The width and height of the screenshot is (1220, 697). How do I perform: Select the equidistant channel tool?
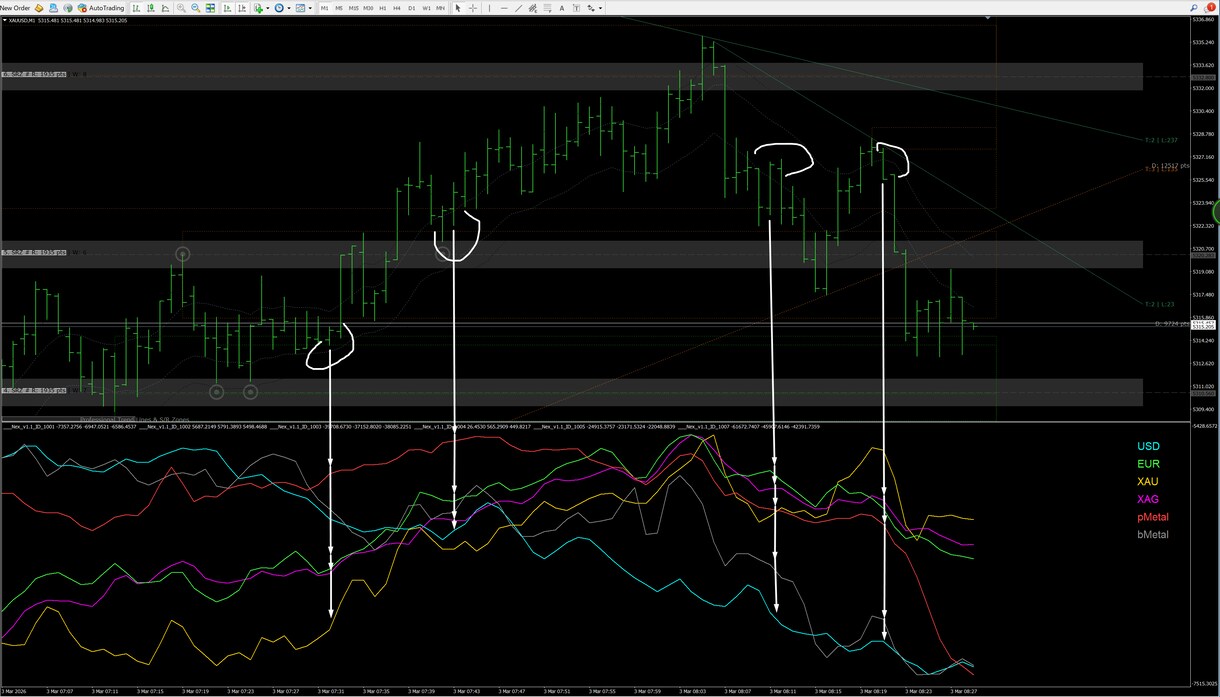tap(533, 8)
